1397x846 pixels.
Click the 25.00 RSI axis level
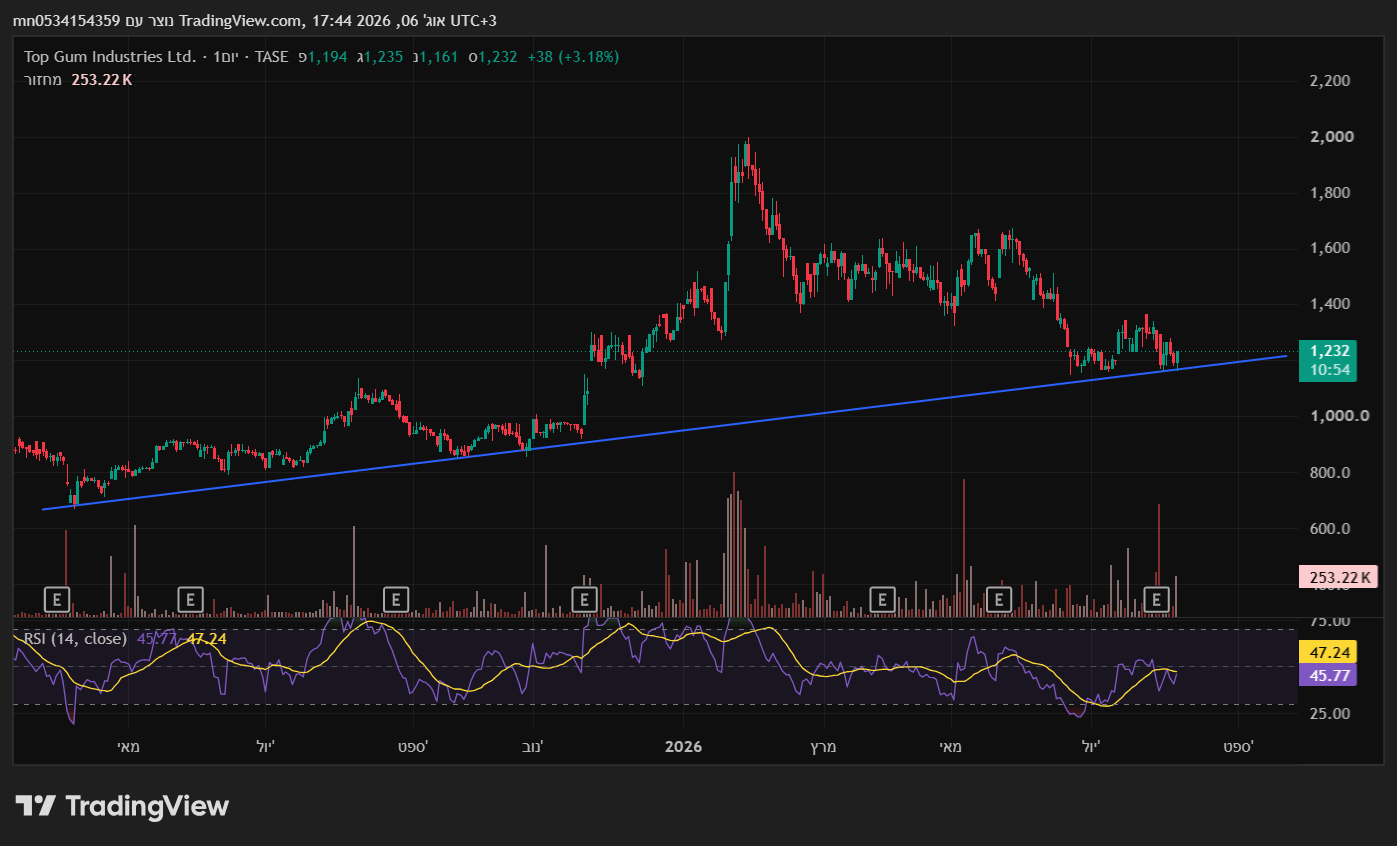(x=1330, y=713)
